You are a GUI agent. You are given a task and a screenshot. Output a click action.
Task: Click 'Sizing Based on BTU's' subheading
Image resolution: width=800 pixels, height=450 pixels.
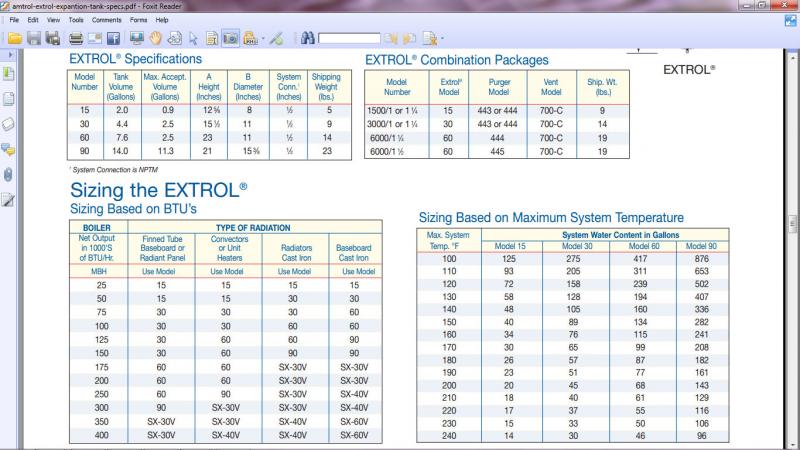(x=133, y=209)
